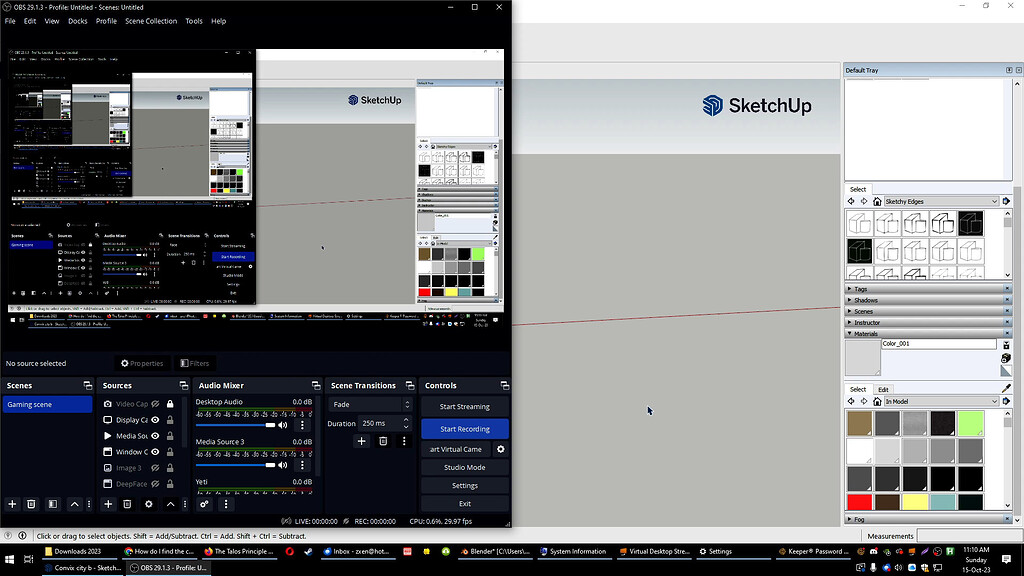Lock the Media Source 3 source
The width and height of the screenshot is (1024, 576).
pos(170,436)
